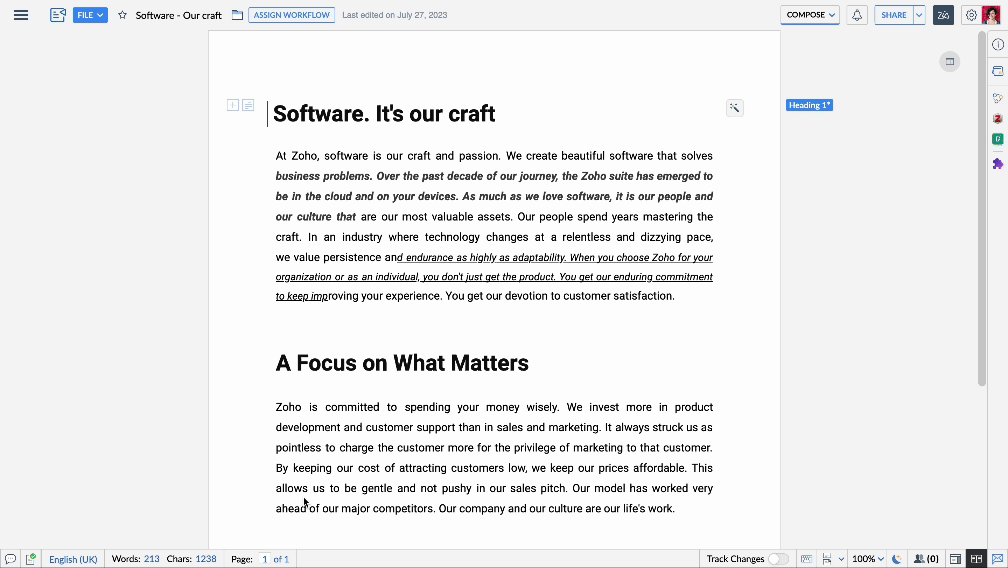Toggle the ruler icon in status bar

coord(806,559)
